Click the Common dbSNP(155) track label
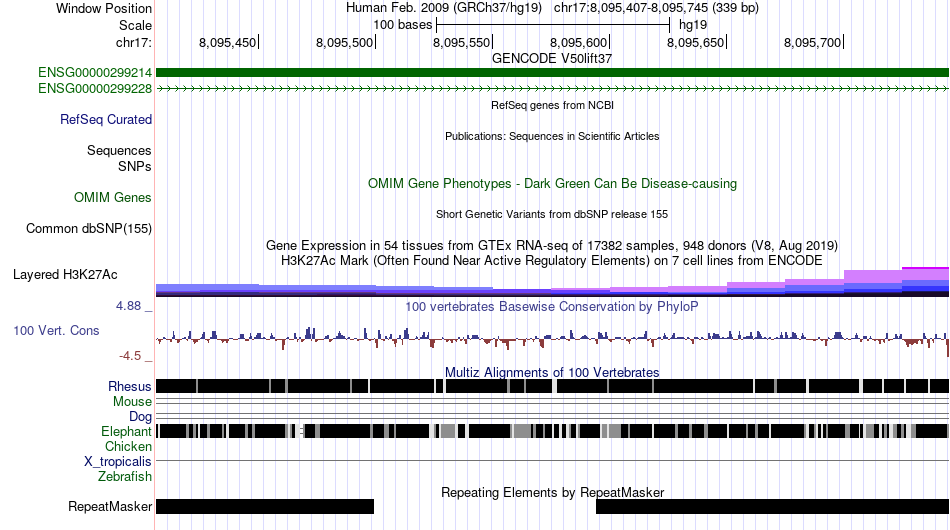950x530 pixels. (88, 228)
